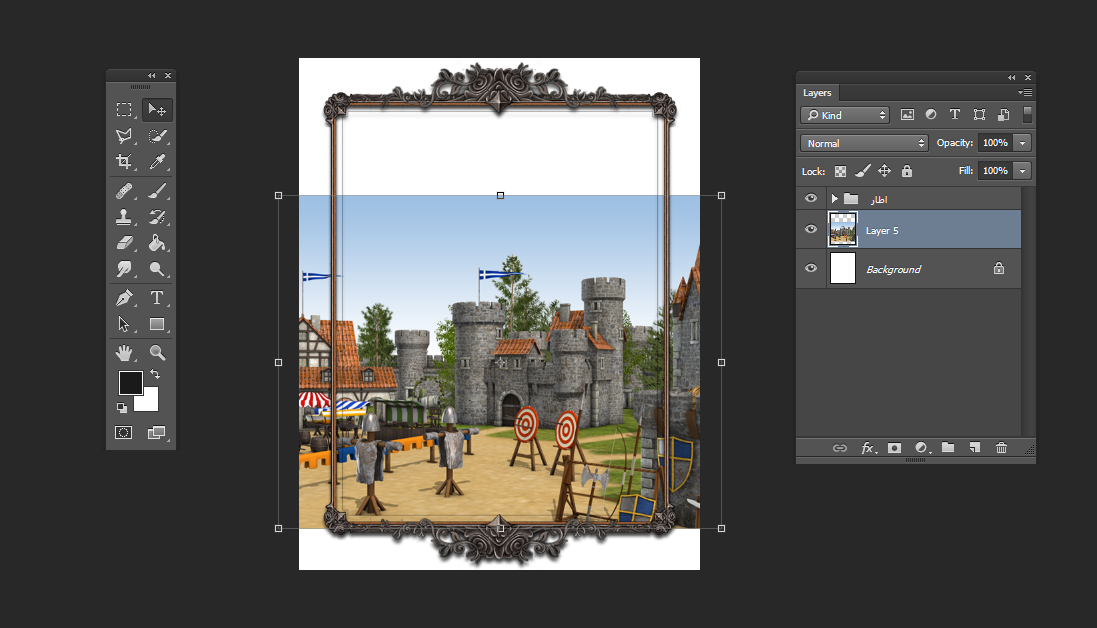Image resolution: width=1097 pixels, height=628 pixels.
Task: Select the Rectangle shape tool
Action: point(157,324)
